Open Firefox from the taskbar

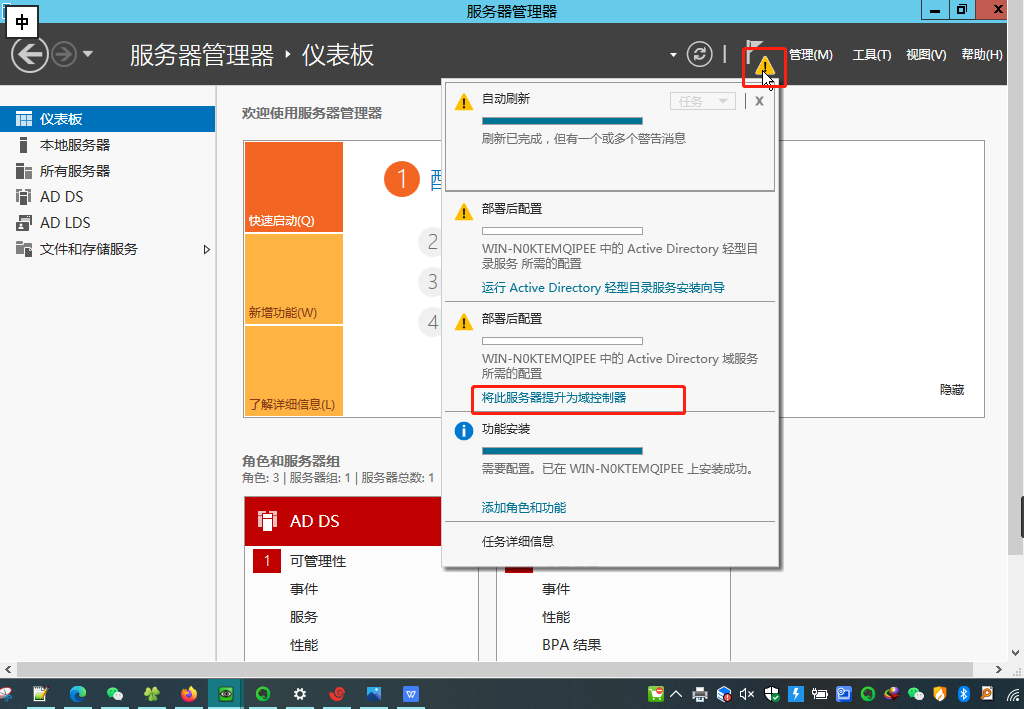click(x=189, y=693)
